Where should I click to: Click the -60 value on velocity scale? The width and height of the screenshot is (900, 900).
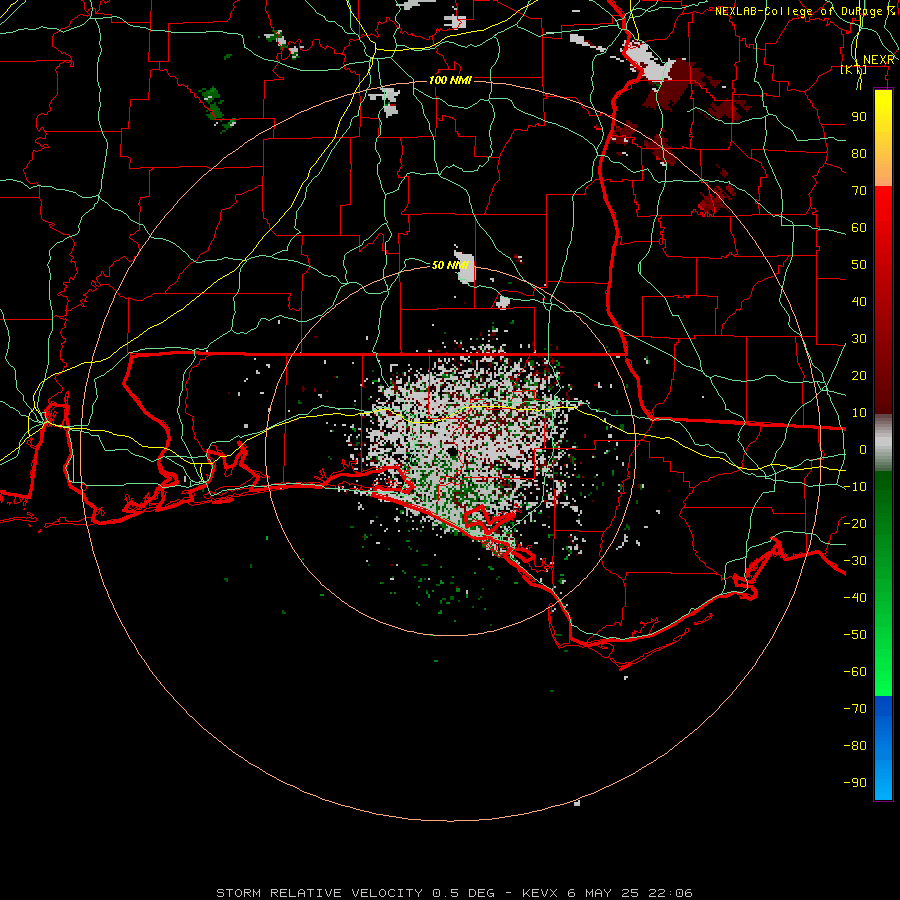[855, 672]
